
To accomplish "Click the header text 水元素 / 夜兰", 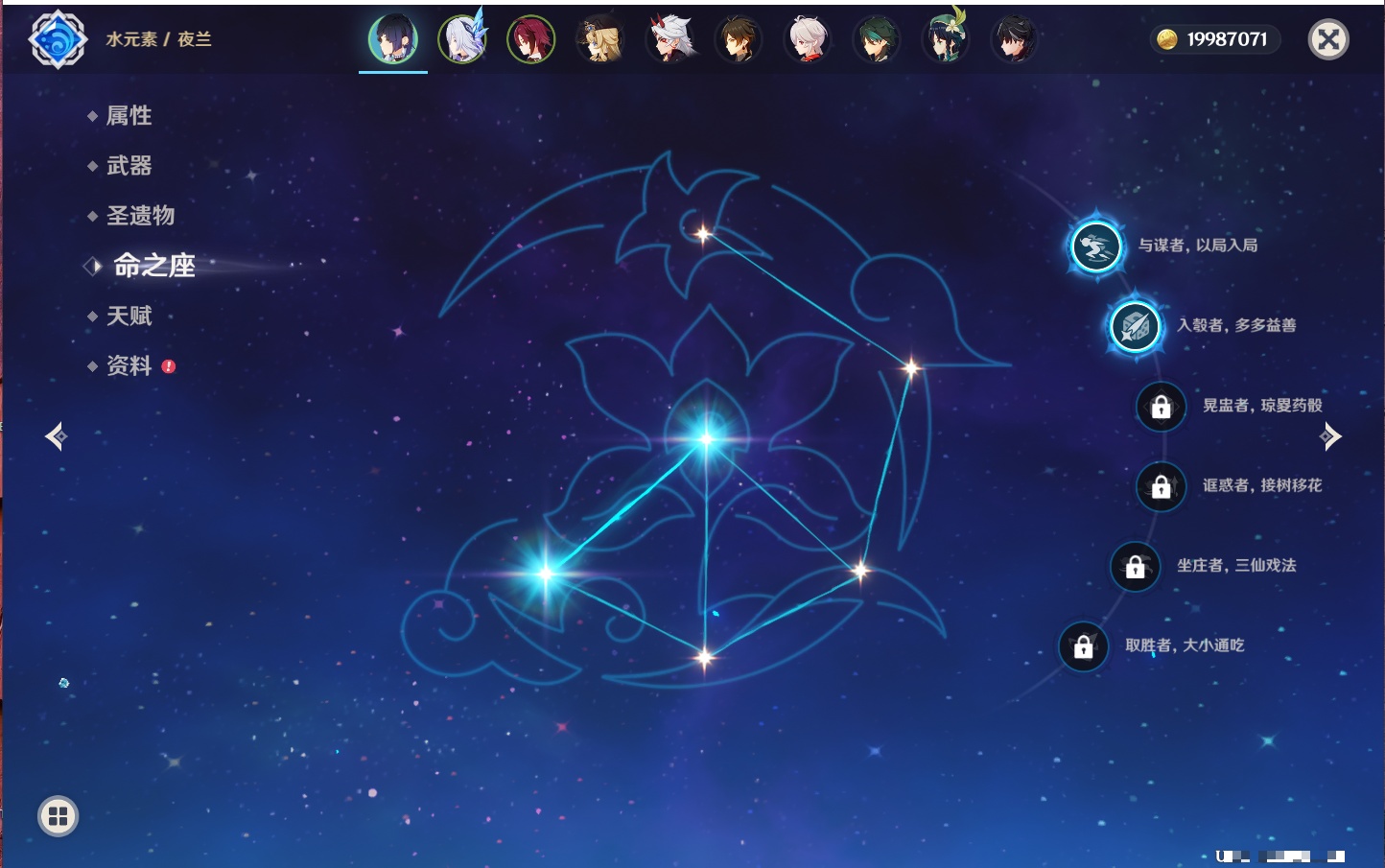I will tap(158, 39).
